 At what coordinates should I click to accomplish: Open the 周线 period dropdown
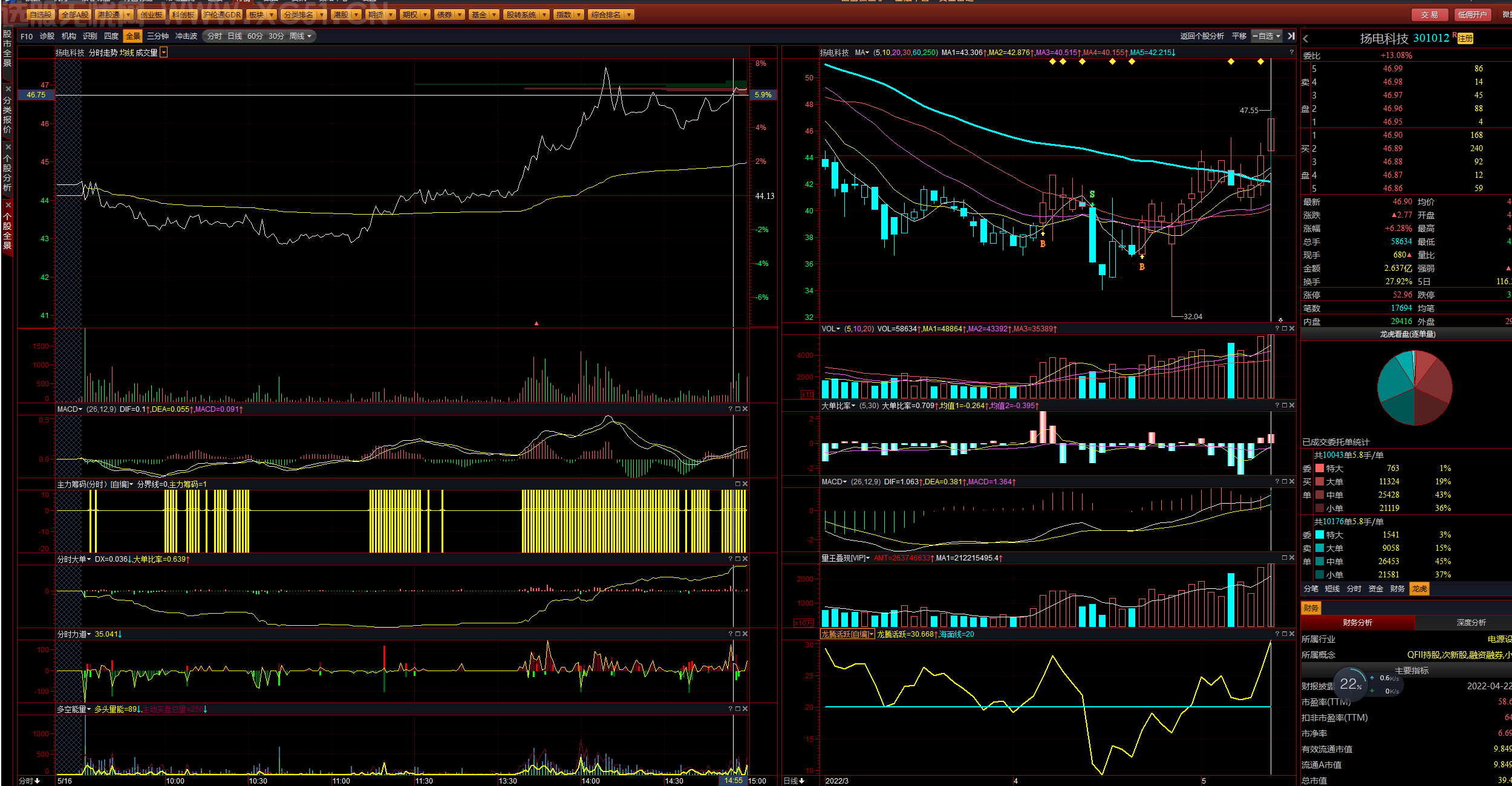[301, 36]
